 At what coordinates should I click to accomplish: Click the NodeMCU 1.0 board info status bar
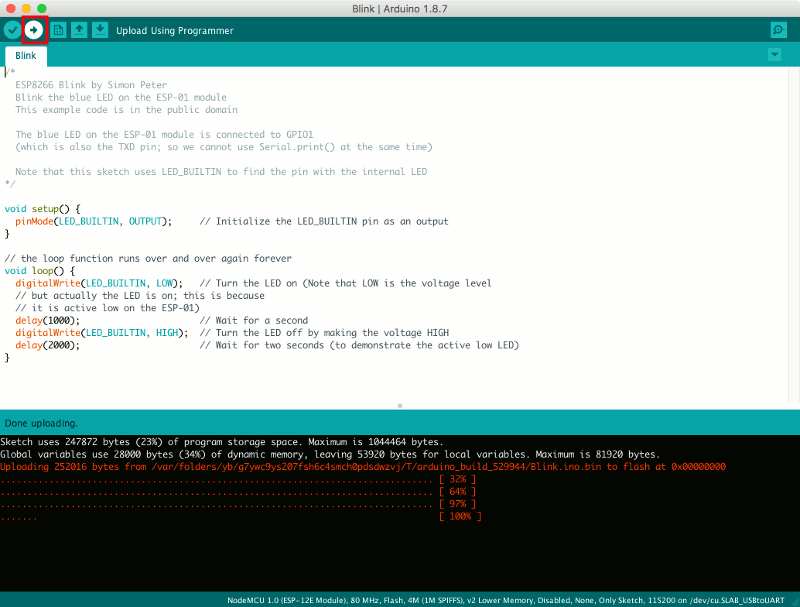506,600
